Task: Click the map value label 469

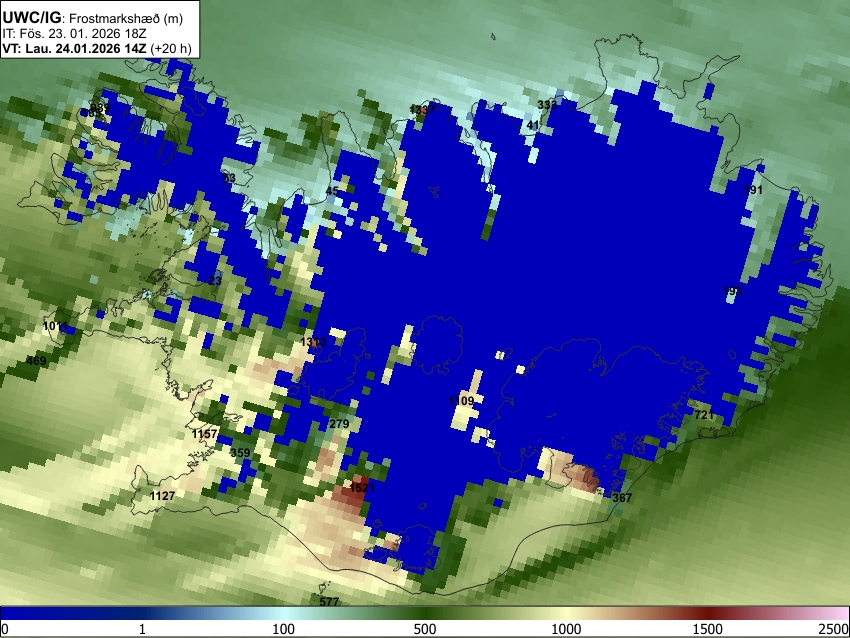Action: point(36,360)
